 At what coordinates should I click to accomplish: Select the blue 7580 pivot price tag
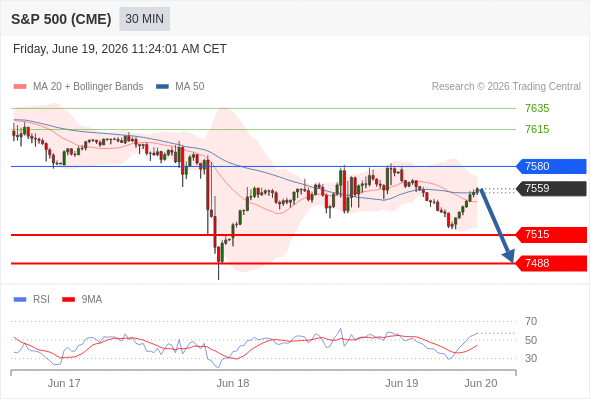click(x=551, y=166)
